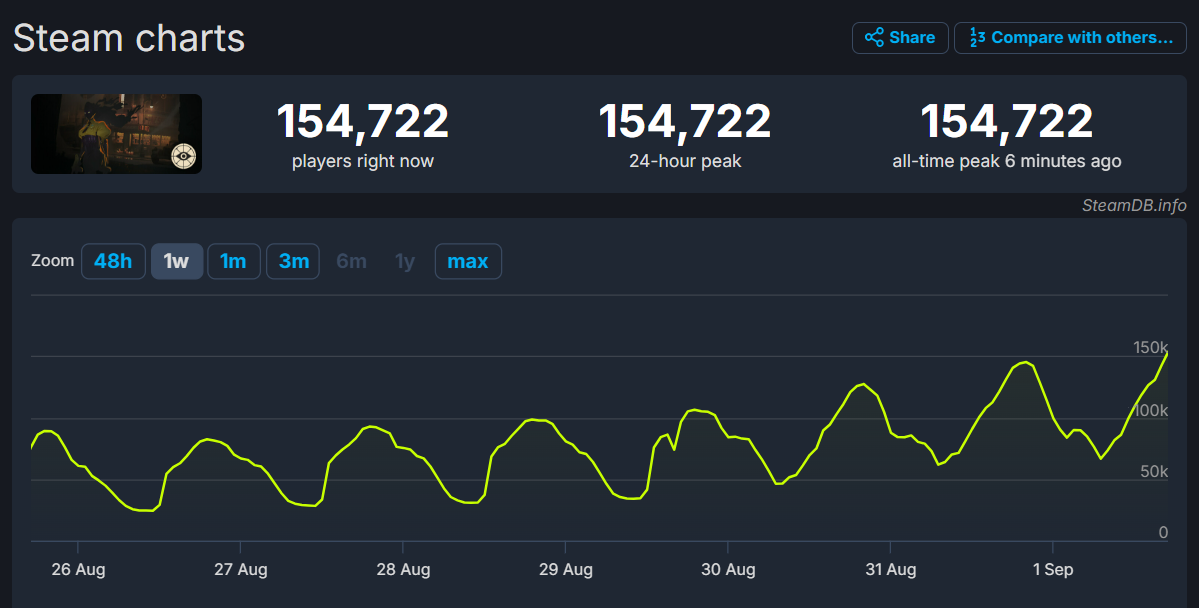Click the 150k y-axis label
This screenshot has height=608, width=1199.
[1151, 348]
